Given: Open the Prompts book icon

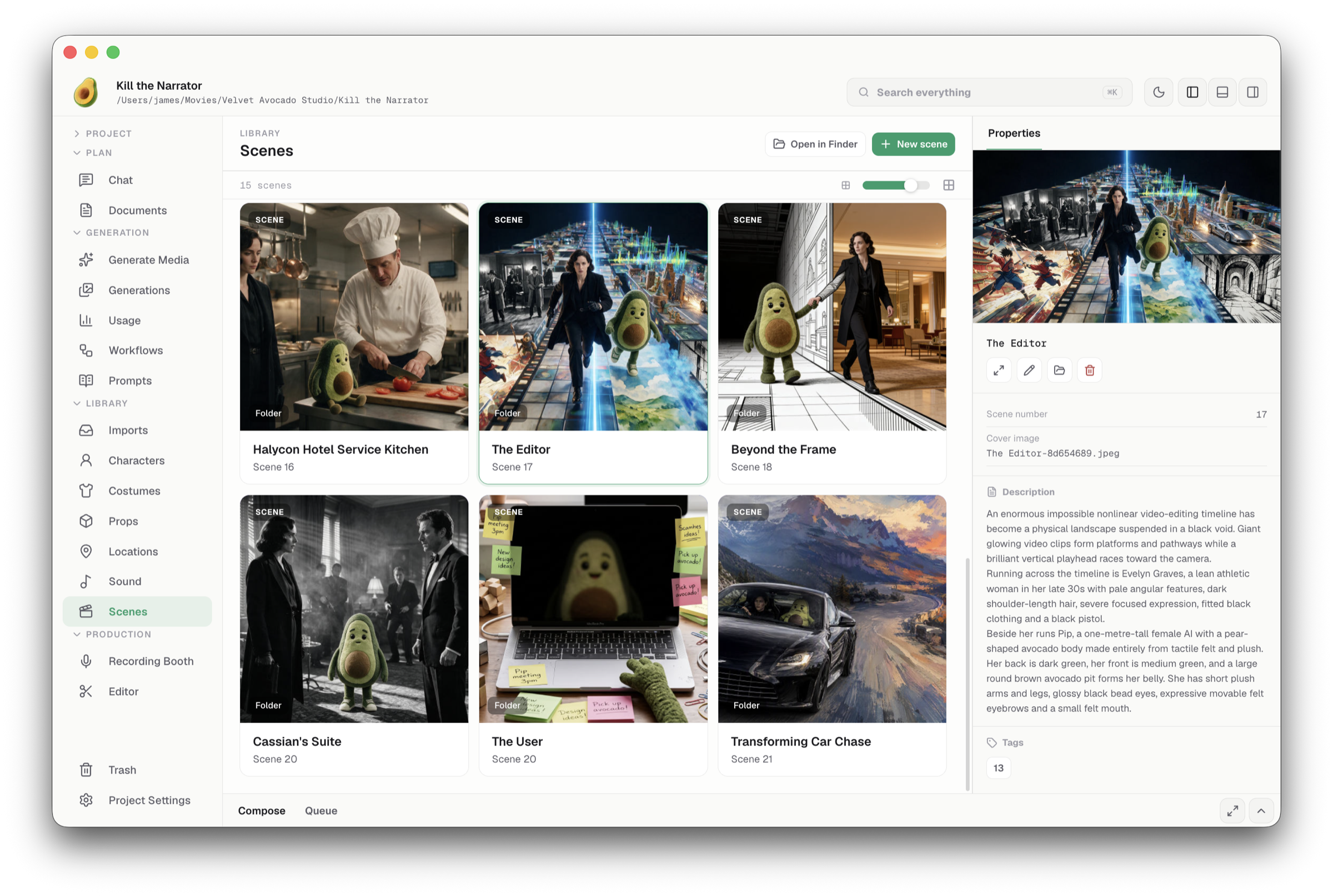Looking at the screenshot, I should (x=86, y=381).
